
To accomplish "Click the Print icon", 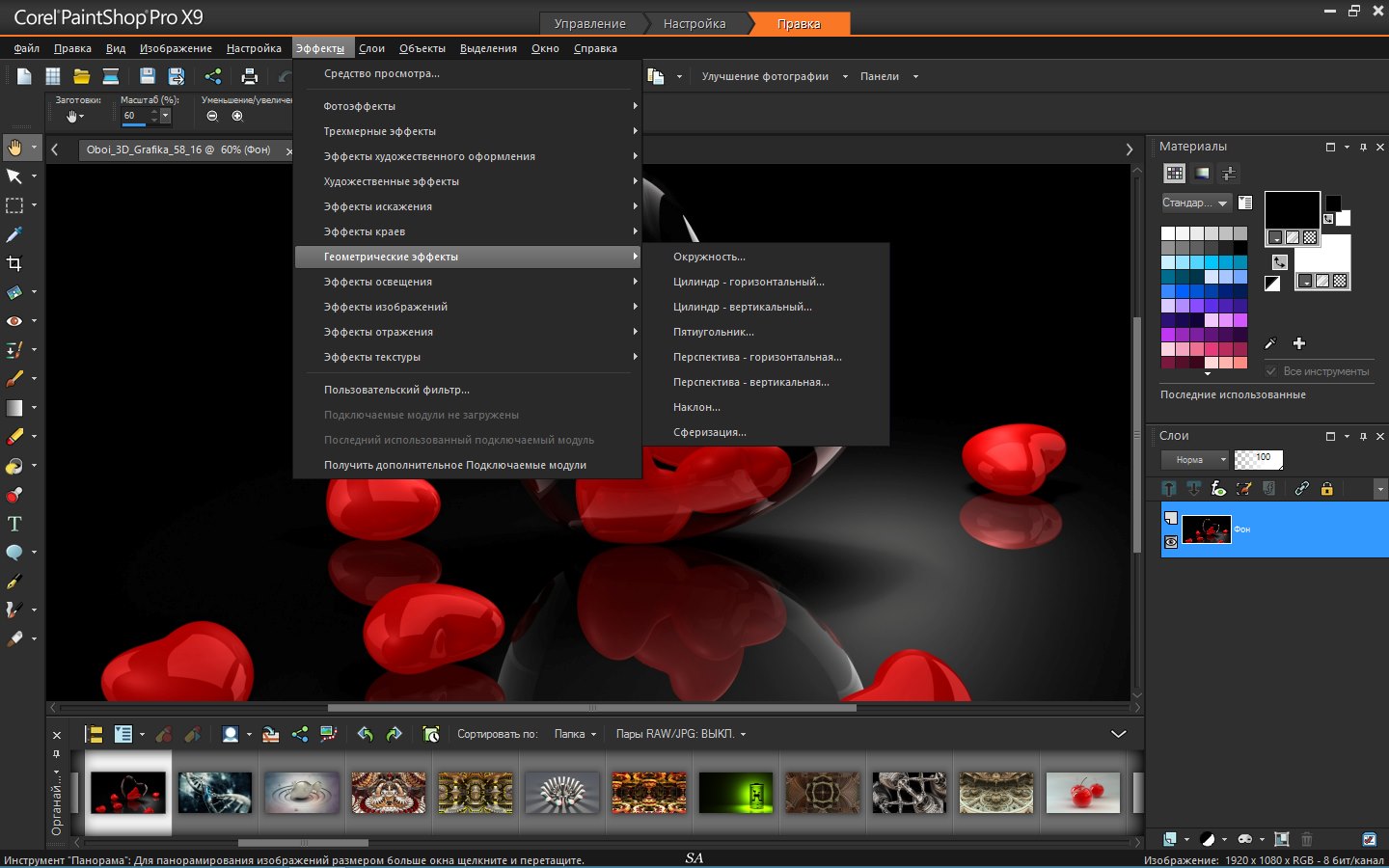I will (250, 76).
